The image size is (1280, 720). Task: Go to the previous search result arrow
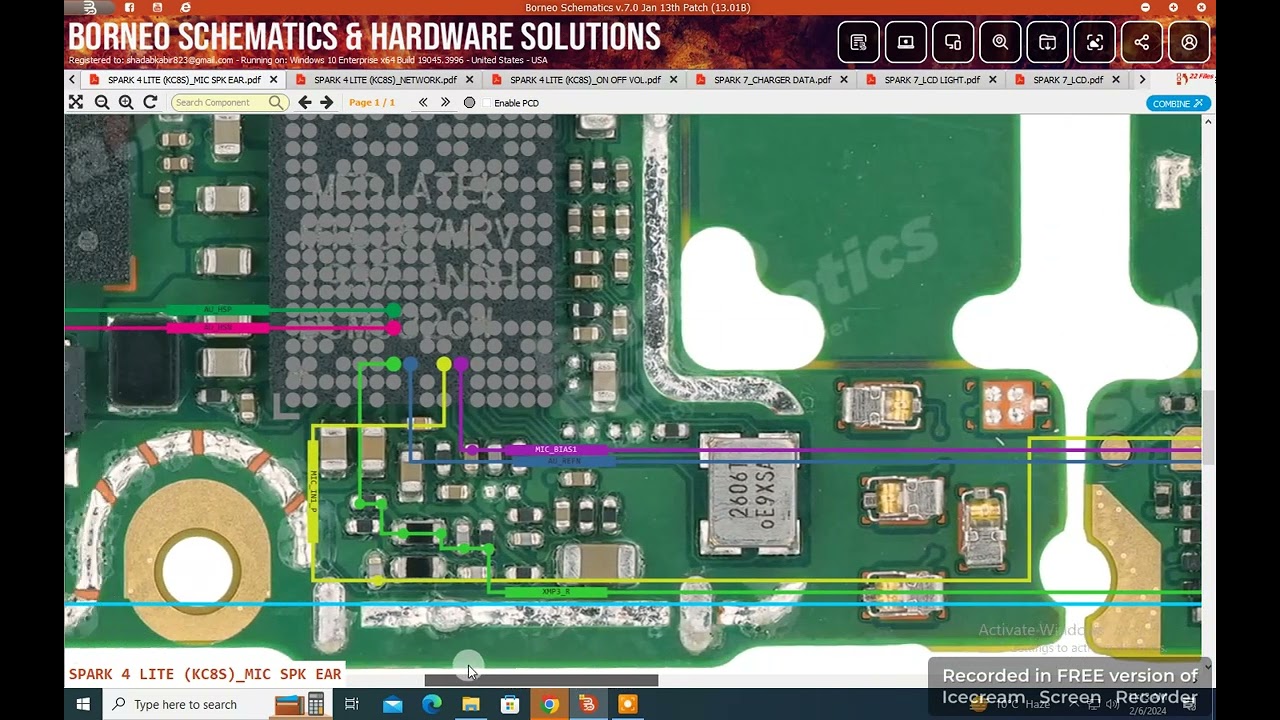click(305, 102)
